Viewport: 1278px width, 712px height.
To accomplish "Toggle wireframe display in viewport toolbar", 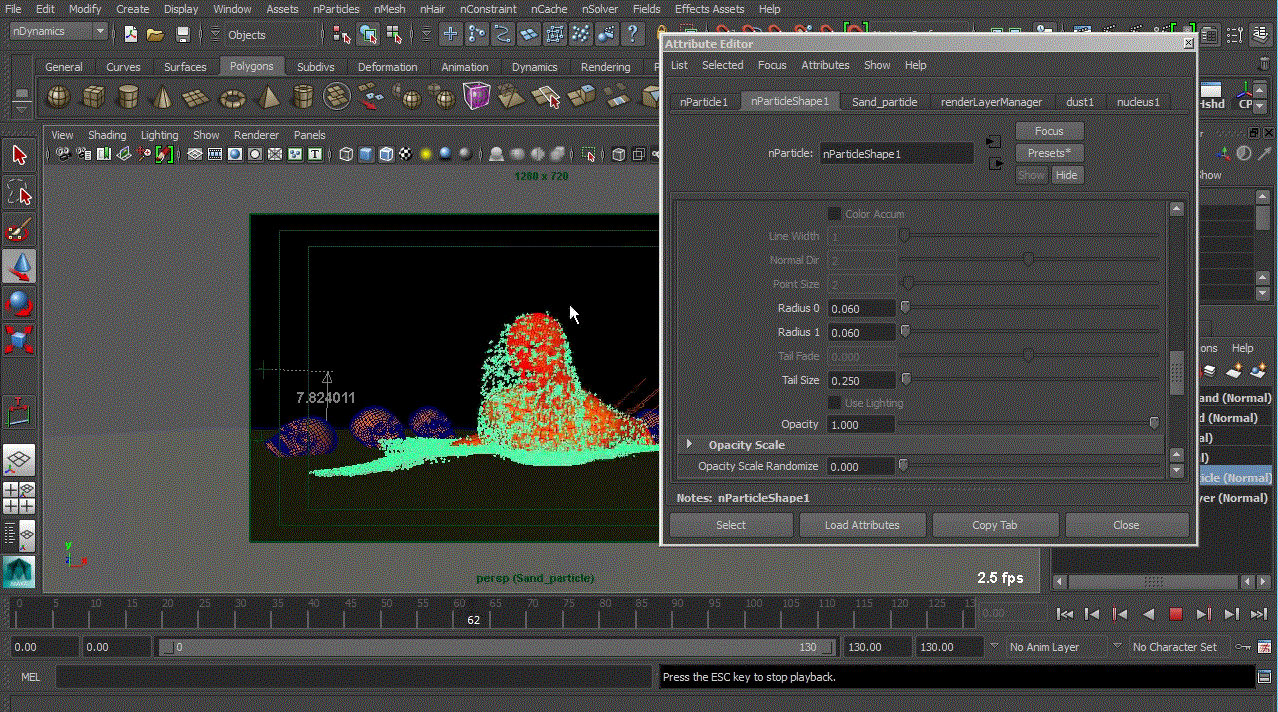I will click(346, 154).
